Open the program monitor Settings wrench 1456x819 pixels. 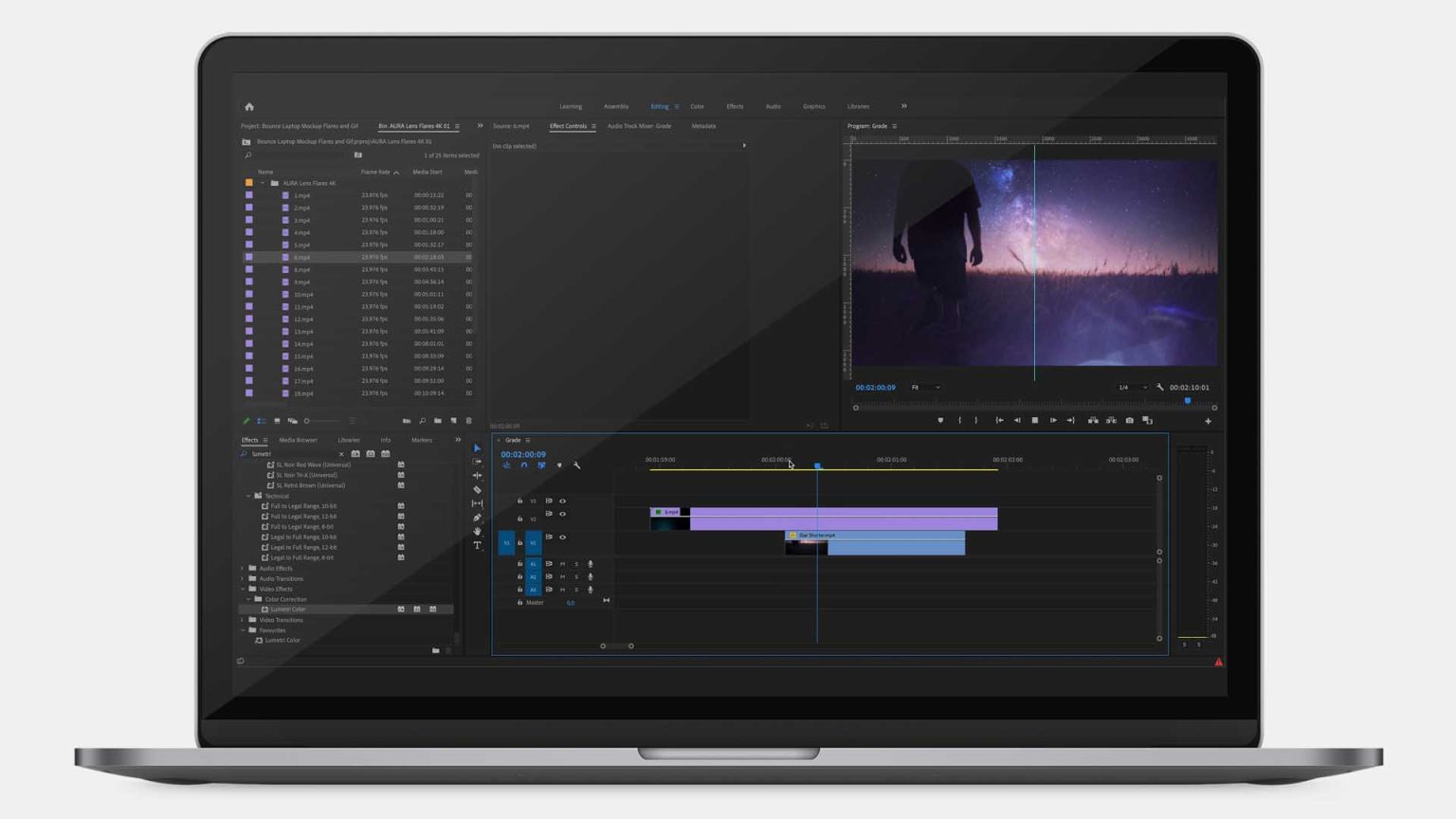pos(1161,387)
